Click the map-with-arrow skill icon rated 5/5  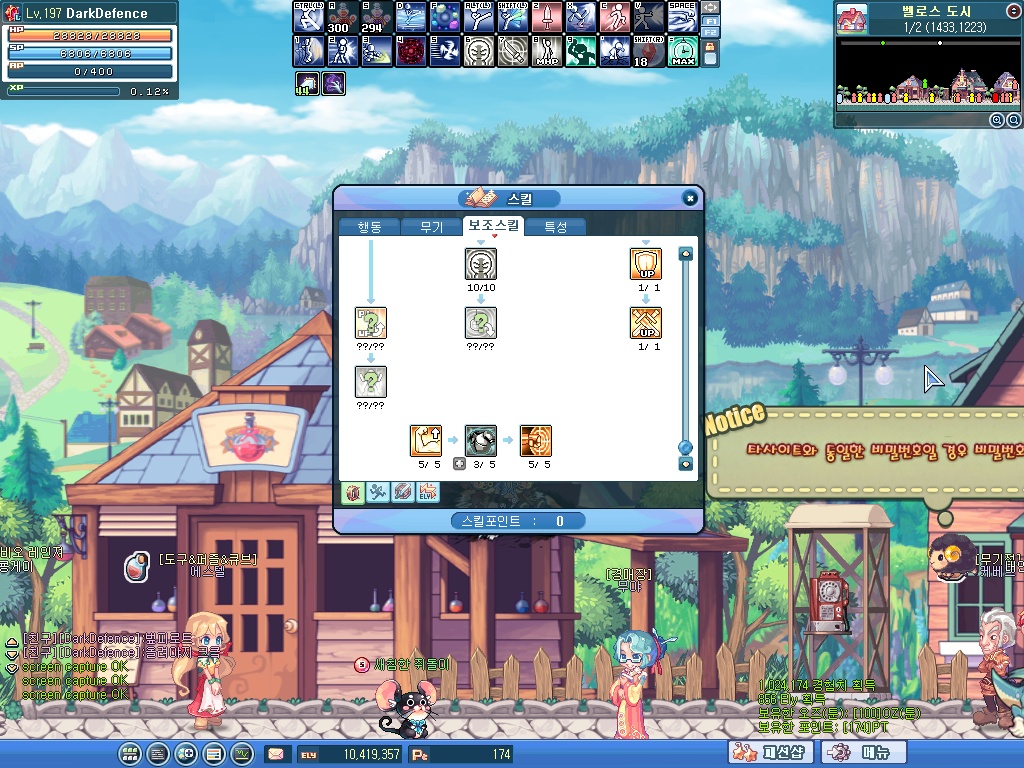(x=426, y=441)
